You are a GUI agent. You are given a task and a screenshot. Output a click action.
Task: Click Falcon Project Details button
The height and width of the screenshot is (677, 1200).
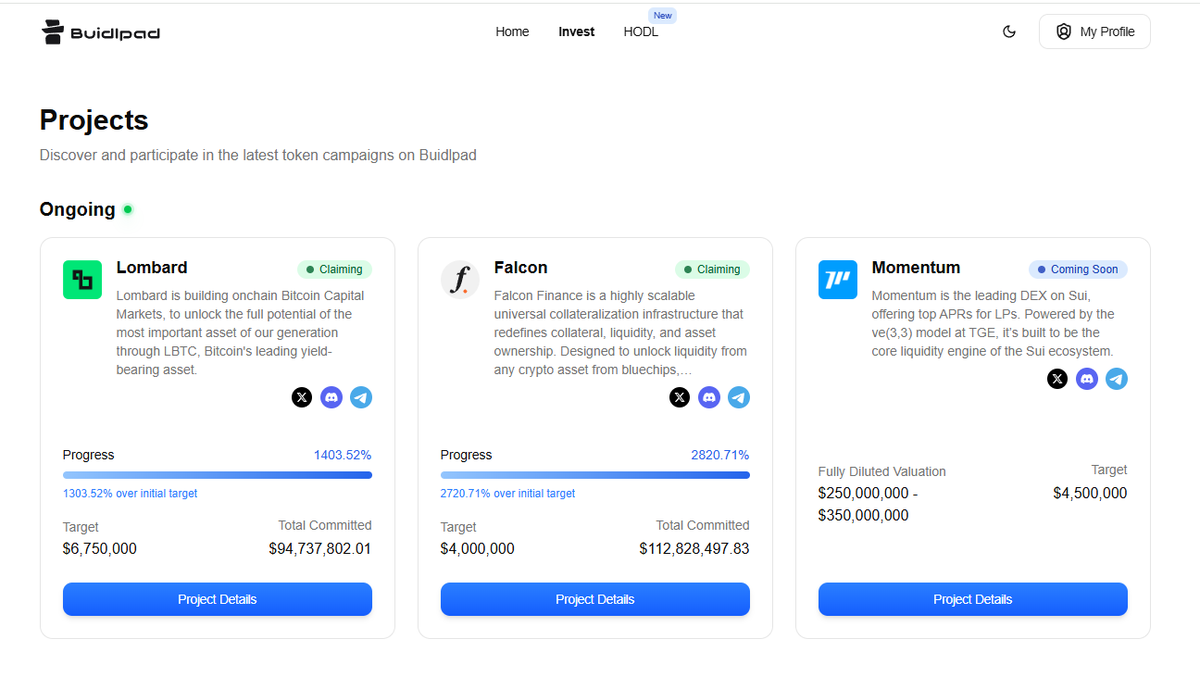coord(595,599)
